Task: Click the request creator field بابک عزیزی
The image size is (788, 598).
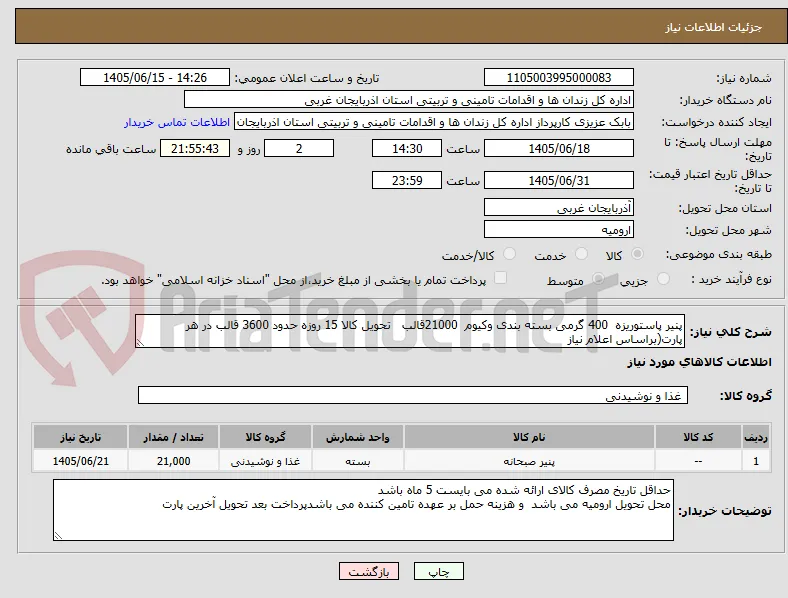Action: coord(434,122)
